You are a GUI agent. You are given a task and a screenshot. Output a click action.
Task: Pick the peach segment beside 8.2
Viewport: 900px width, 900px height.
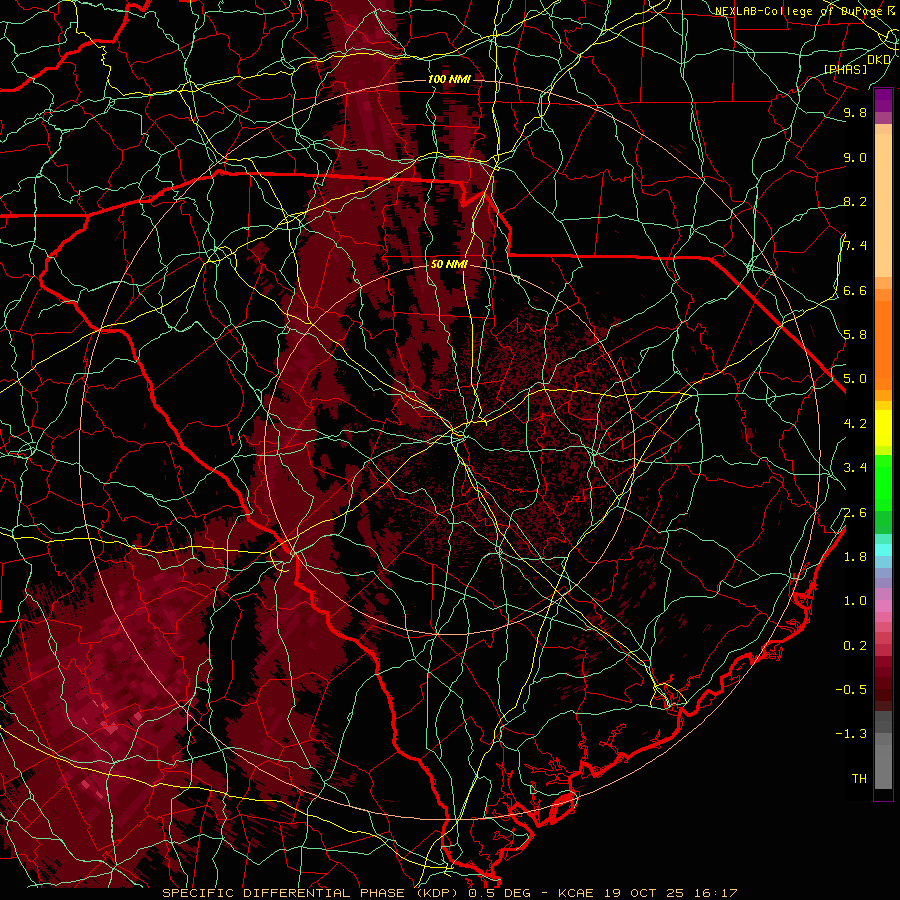(883, 205)
